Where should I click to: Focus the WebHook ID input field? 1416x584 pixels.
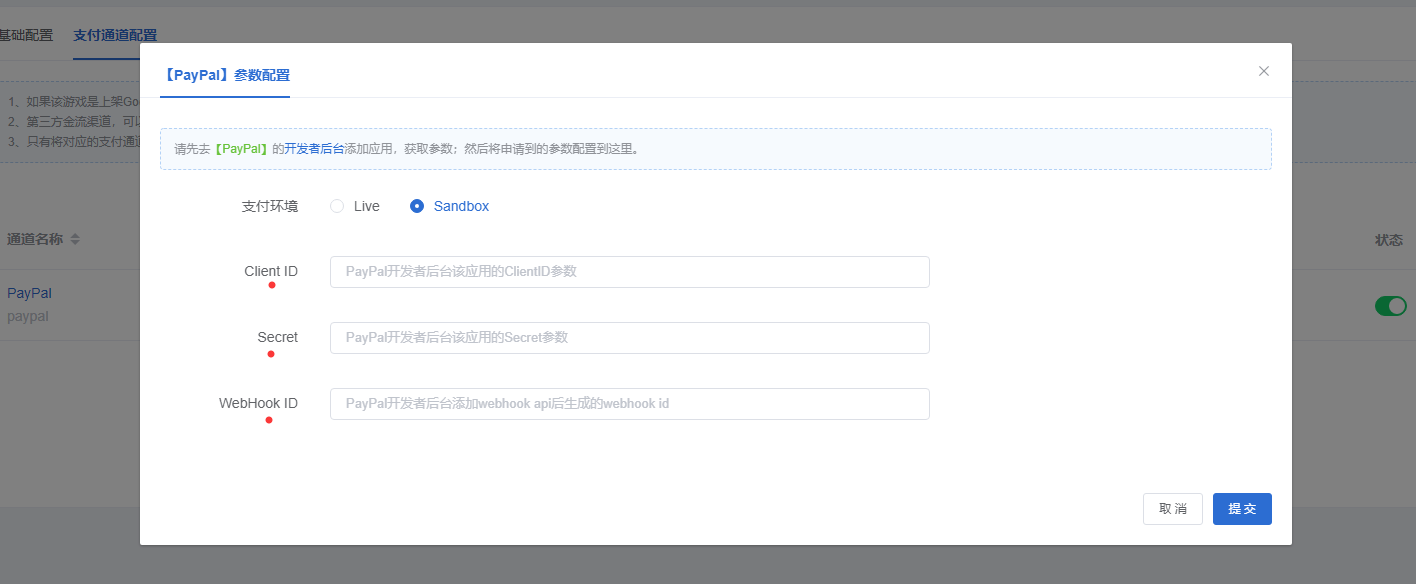click(629, 404)
